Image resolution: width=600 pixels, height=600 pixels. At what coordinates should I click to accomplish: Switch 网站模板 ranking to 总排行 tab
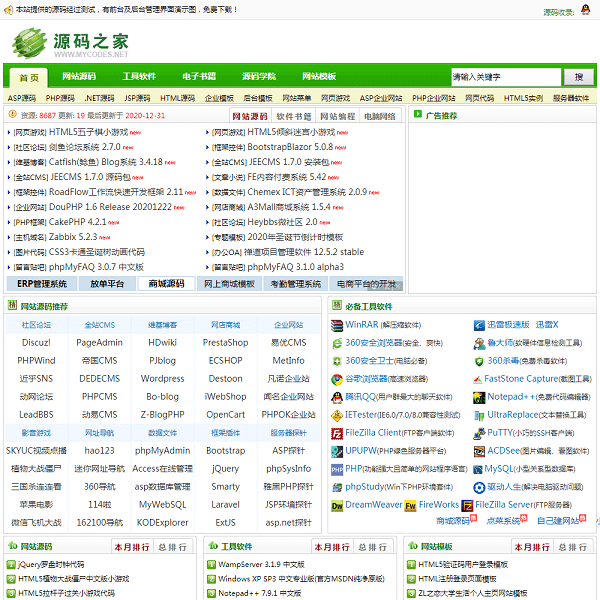click(573, 547)
